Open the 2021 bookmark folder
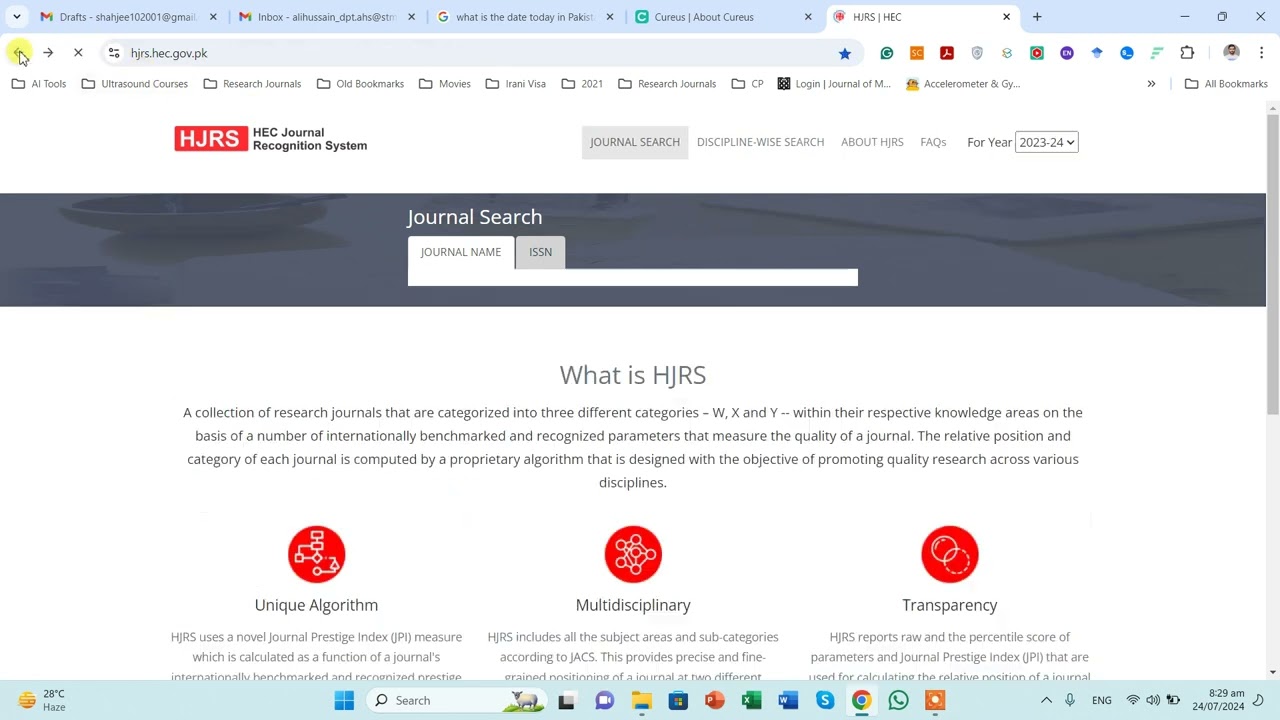 [x=582, y=84]
